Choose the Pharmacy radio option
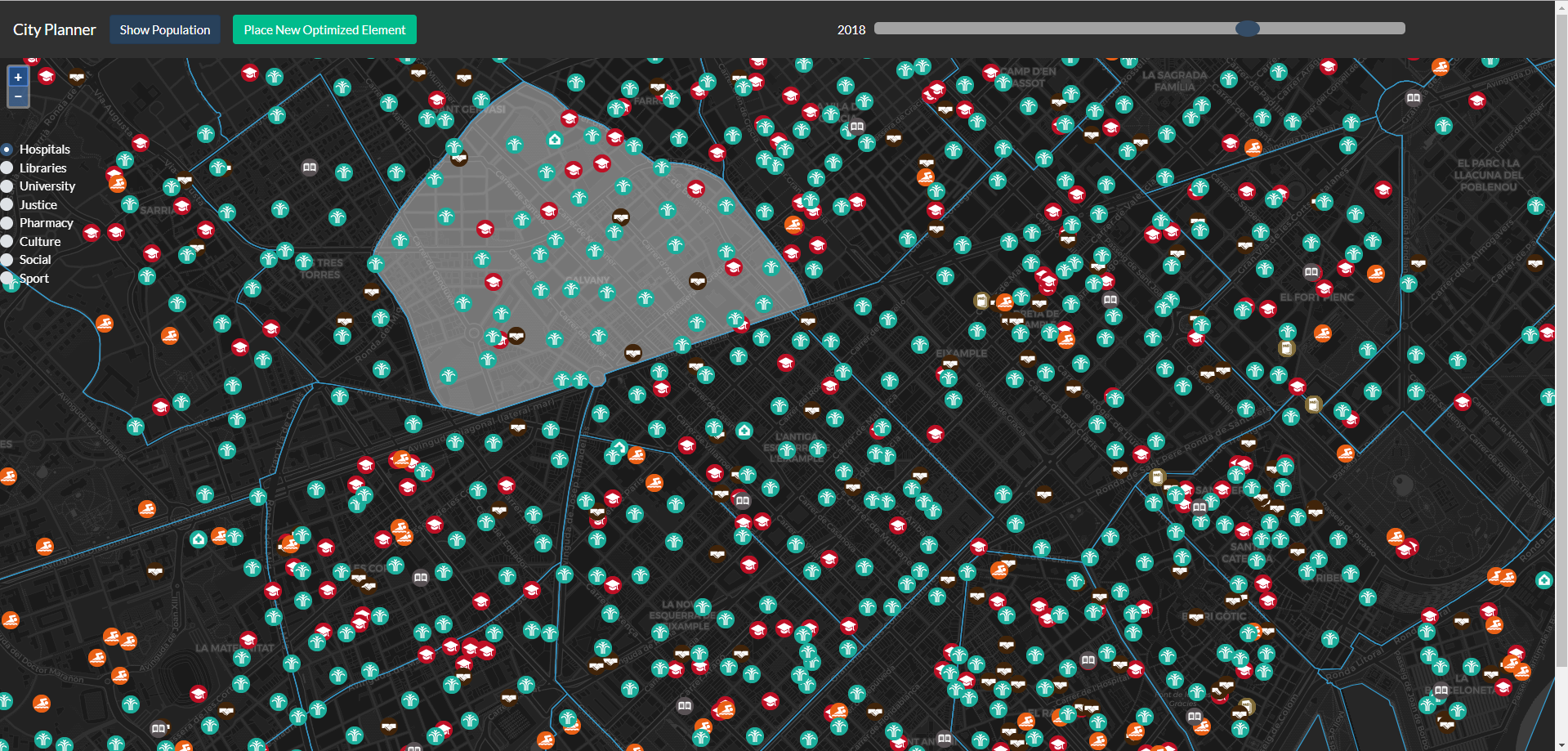Screen dimensions: 1568x751 tap(7, 223)
